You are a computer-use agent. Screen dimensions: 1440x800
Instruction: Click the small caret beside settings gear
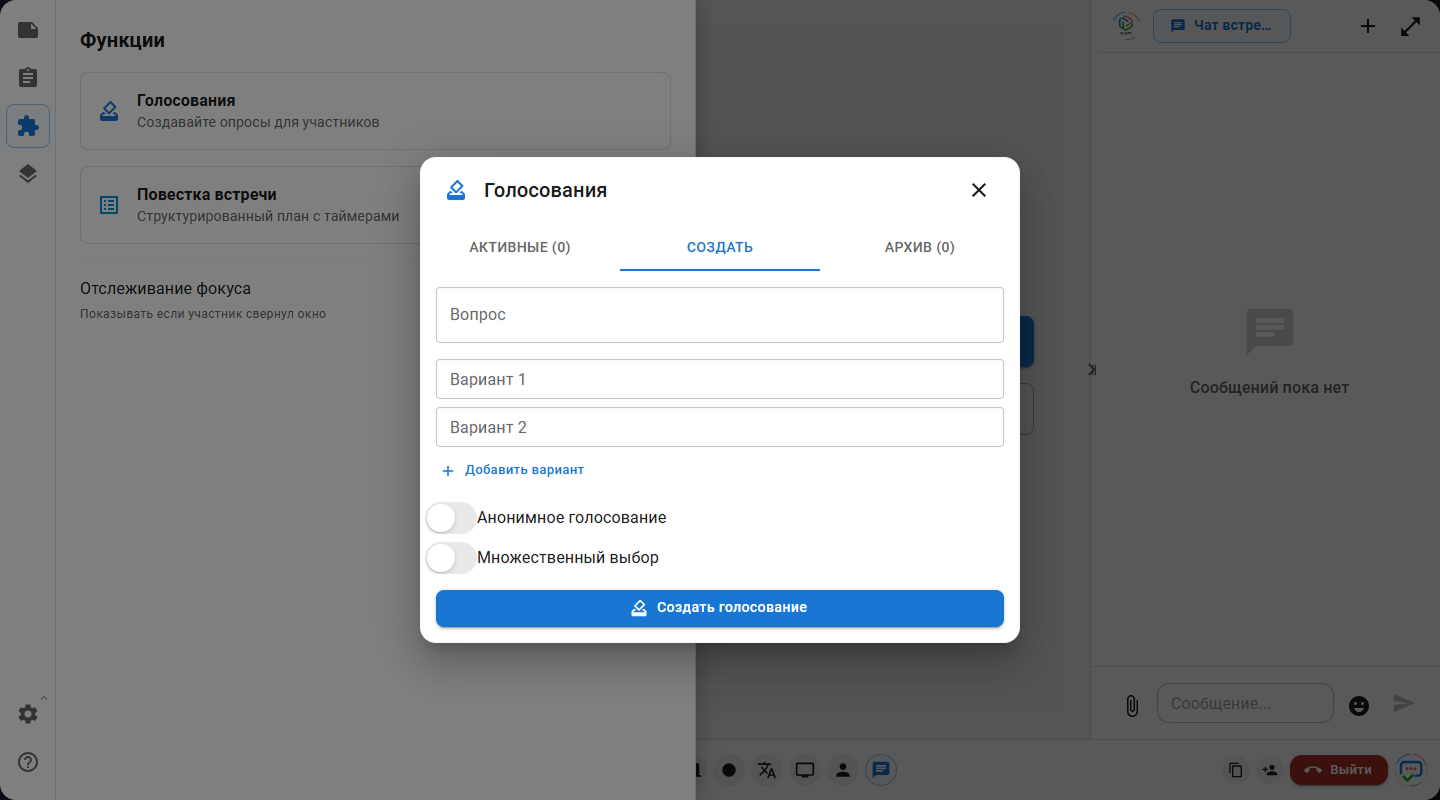[43, 698]
